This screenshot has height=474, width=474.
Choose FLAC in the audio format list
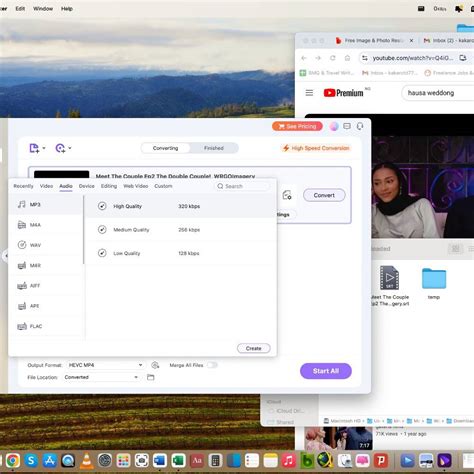pyautogui.click(x=46, y=326)
